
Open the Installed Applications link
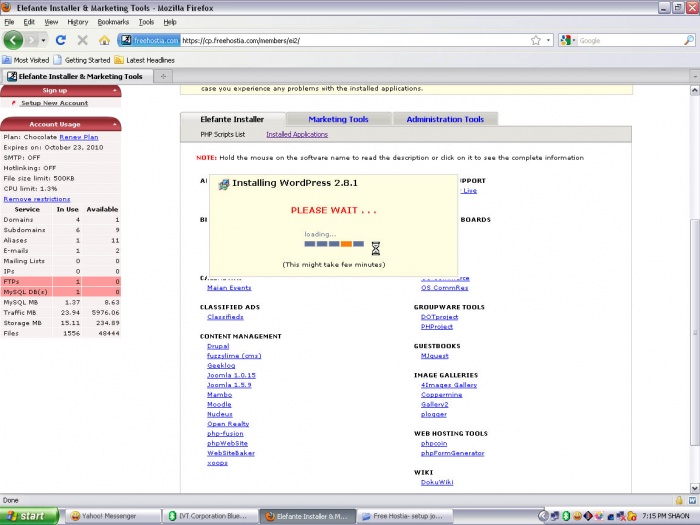[x=296, y=134]
